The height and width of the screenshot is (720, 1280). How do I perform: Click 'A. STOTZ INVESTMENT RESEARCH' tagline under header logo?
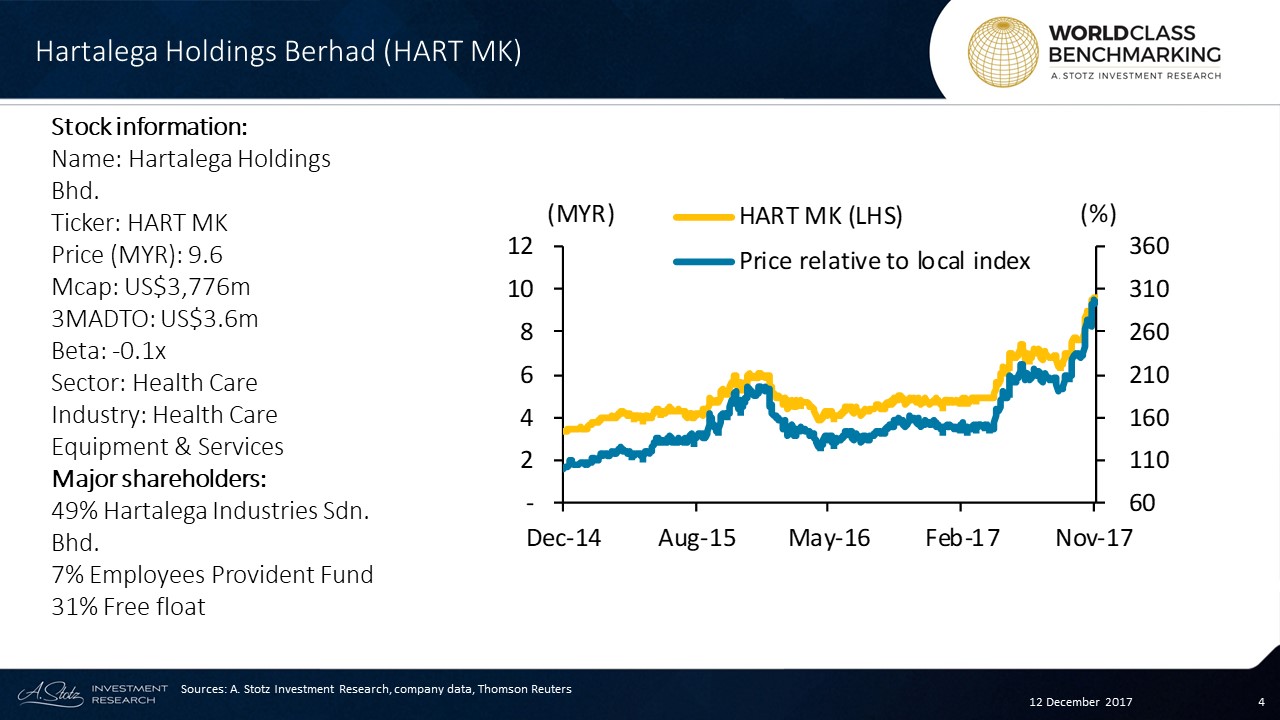[1134, 75]
